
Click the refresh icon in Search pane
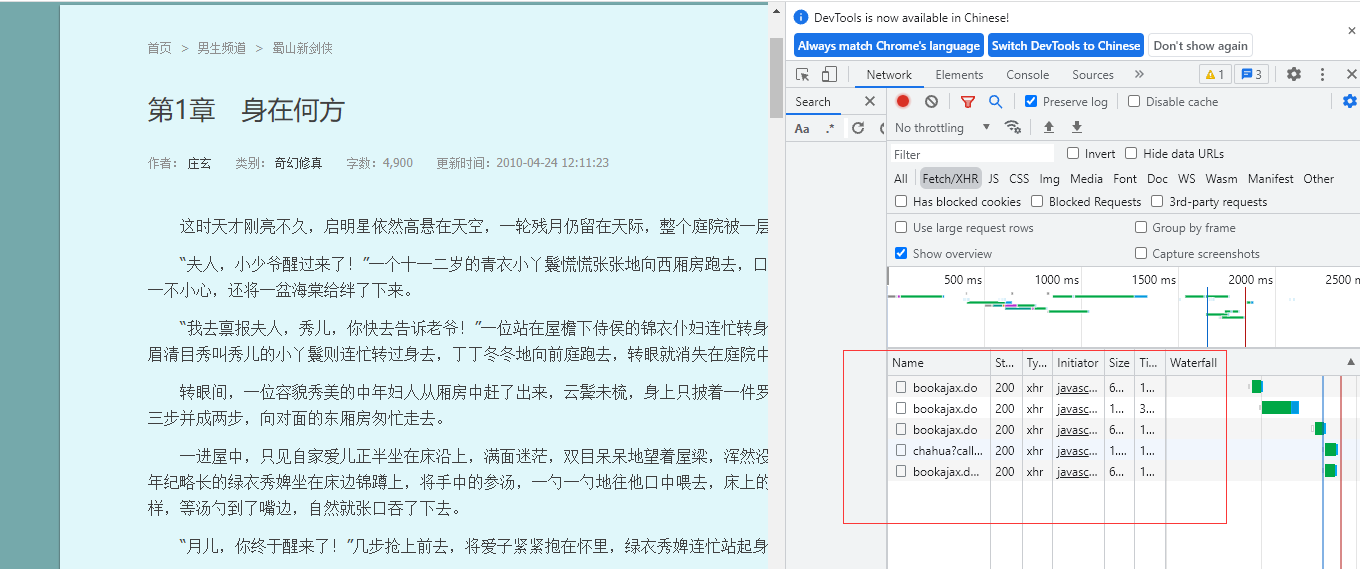858,128
